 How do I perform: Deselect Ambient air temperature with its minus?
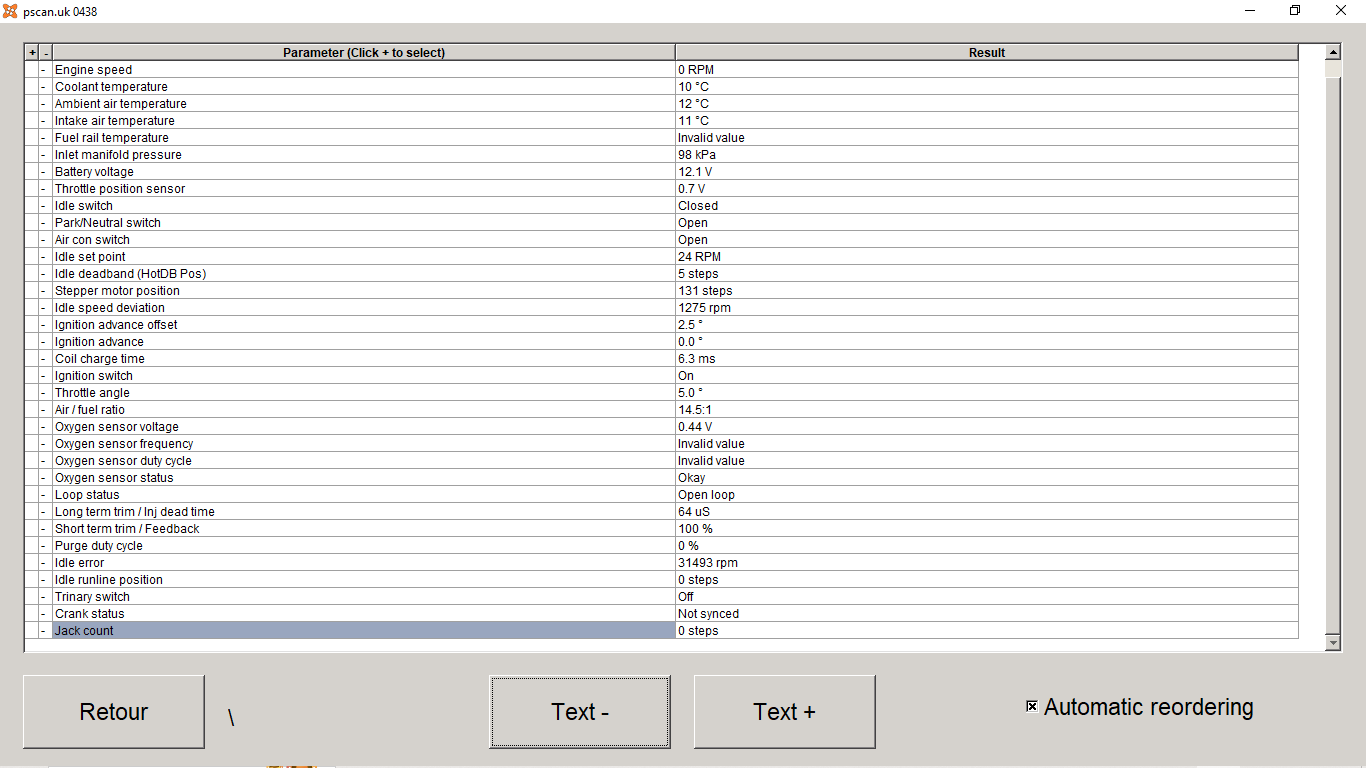click(x=45, y=104)
